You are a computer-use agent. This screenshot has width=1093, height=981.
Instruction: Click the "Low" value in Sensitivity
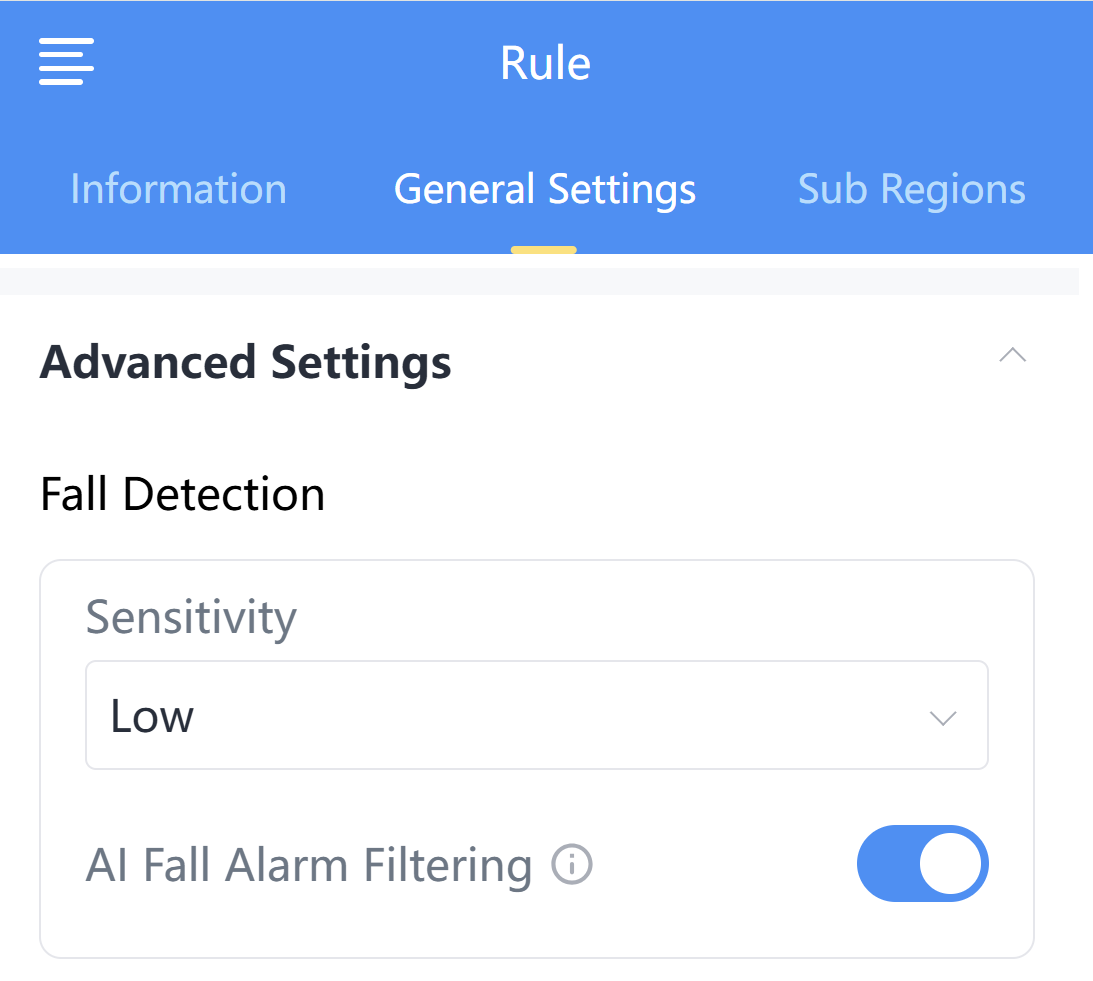152,717
